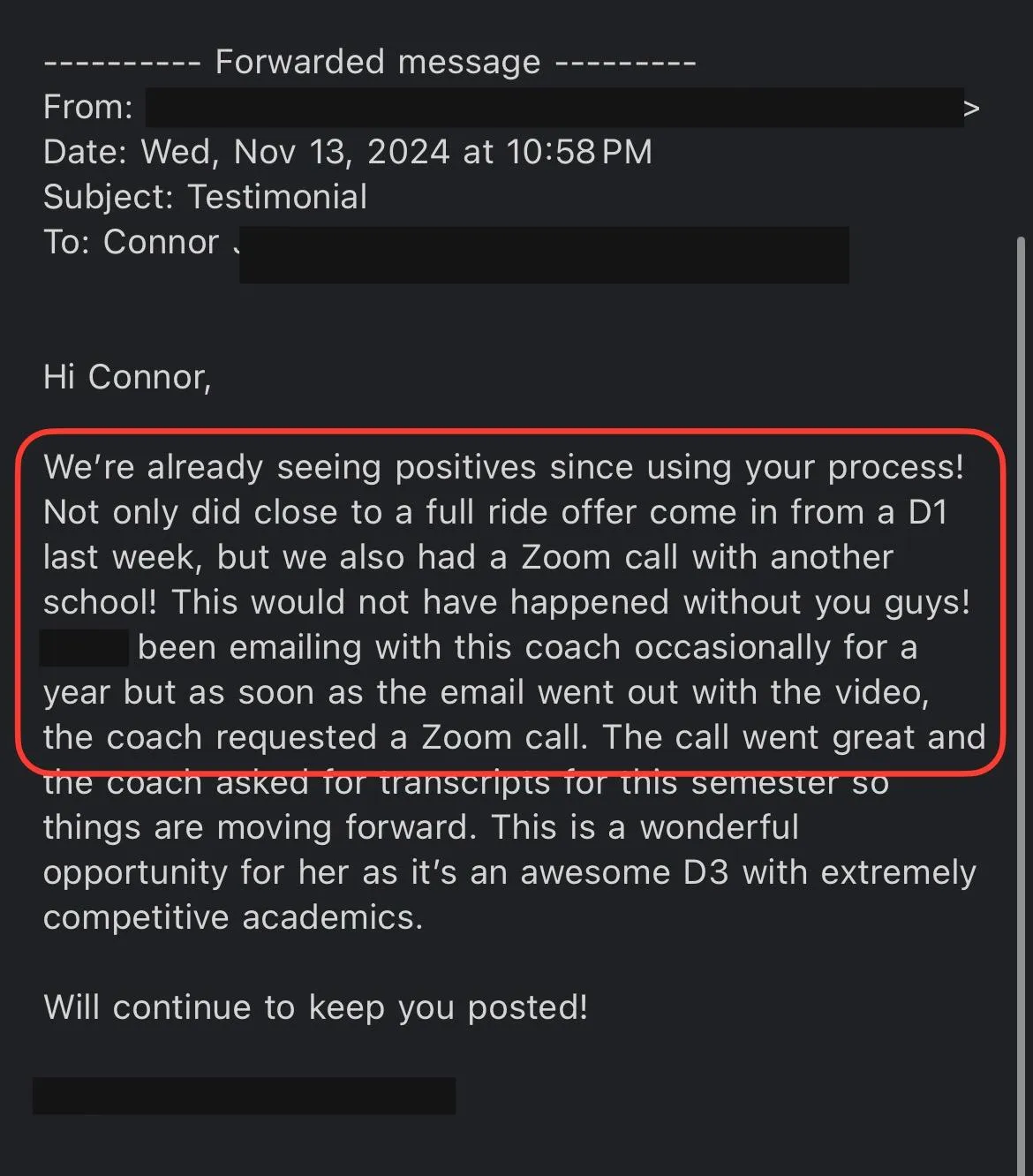Click the Subject: Testimonial line
This screenshot has width=1033, height=1176.
tap(205, 197)
